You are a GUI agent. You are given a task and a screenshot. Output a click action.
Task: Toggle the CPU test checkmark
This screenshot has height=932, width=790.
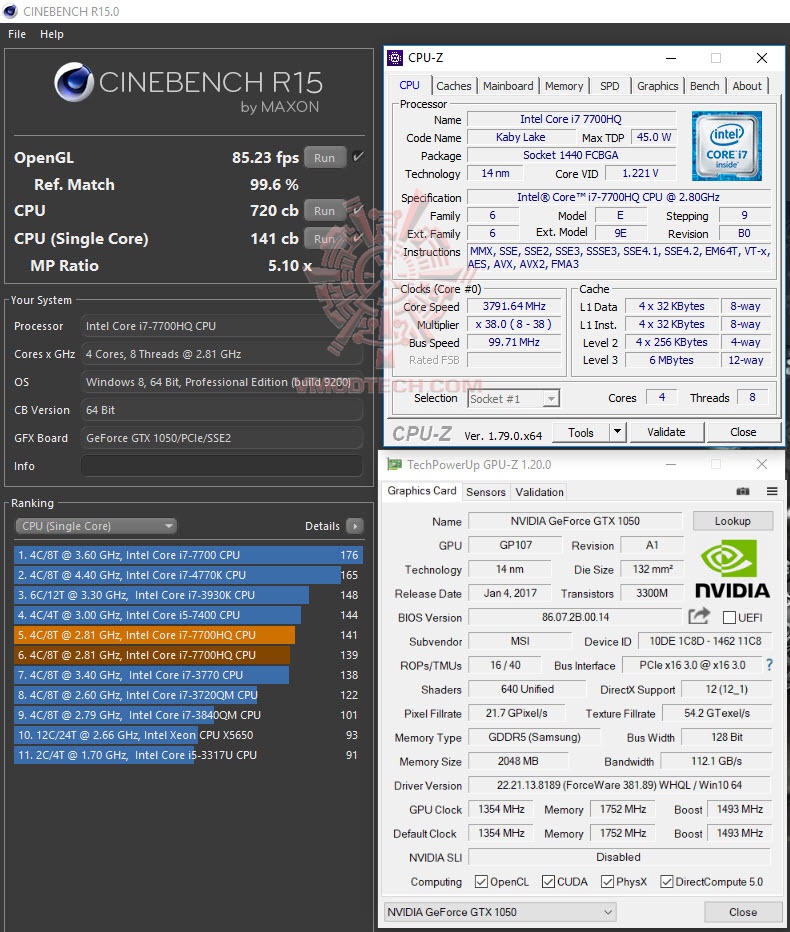point(358,210)
